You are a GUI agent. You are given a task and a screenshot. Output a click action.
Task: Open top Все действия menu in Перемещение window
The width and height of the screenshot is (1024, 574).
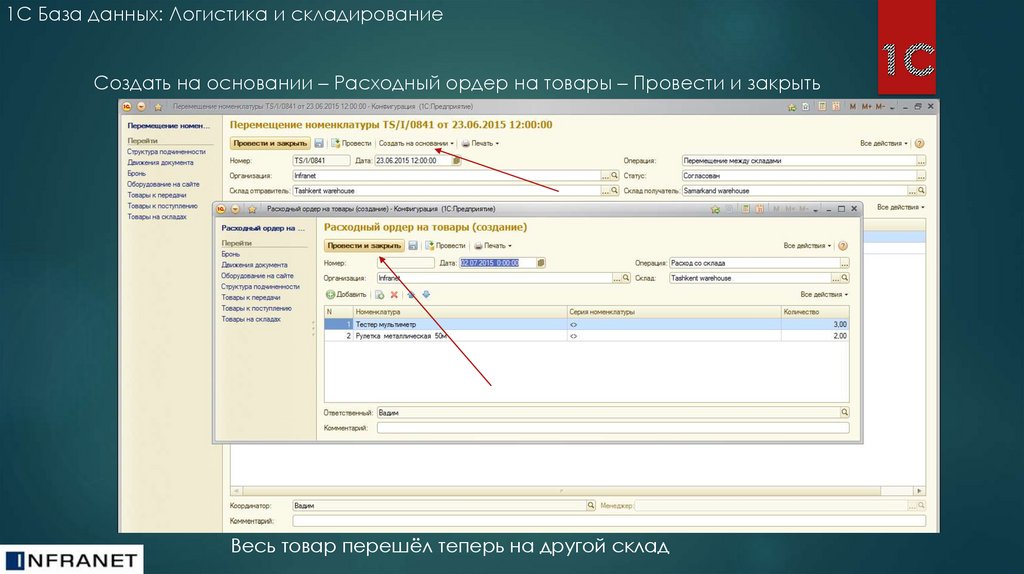pos(884,143)
